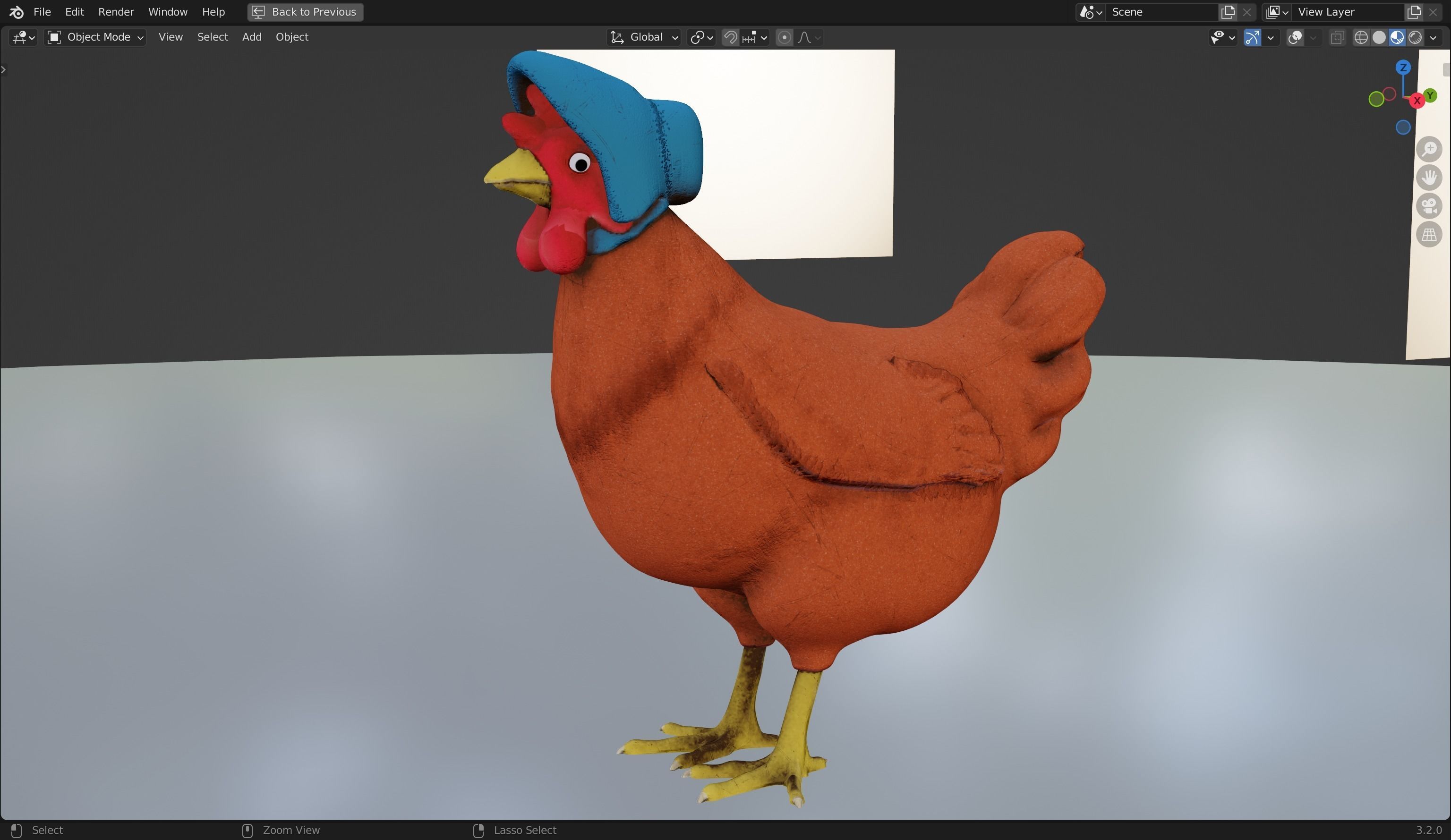
Task: Toggle proportional editing
Action: 784,37
